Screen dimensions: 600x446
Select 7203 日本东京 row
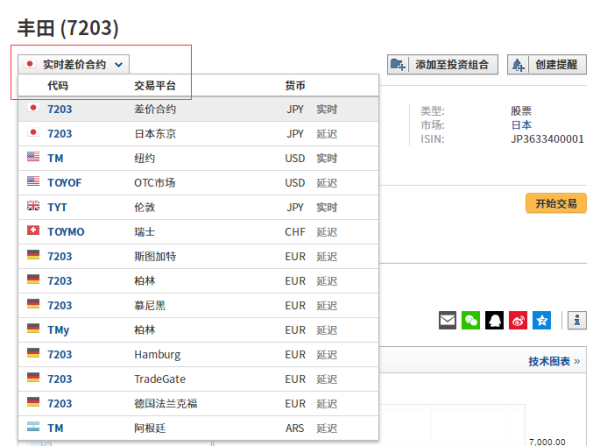click(x=198, y=134)
